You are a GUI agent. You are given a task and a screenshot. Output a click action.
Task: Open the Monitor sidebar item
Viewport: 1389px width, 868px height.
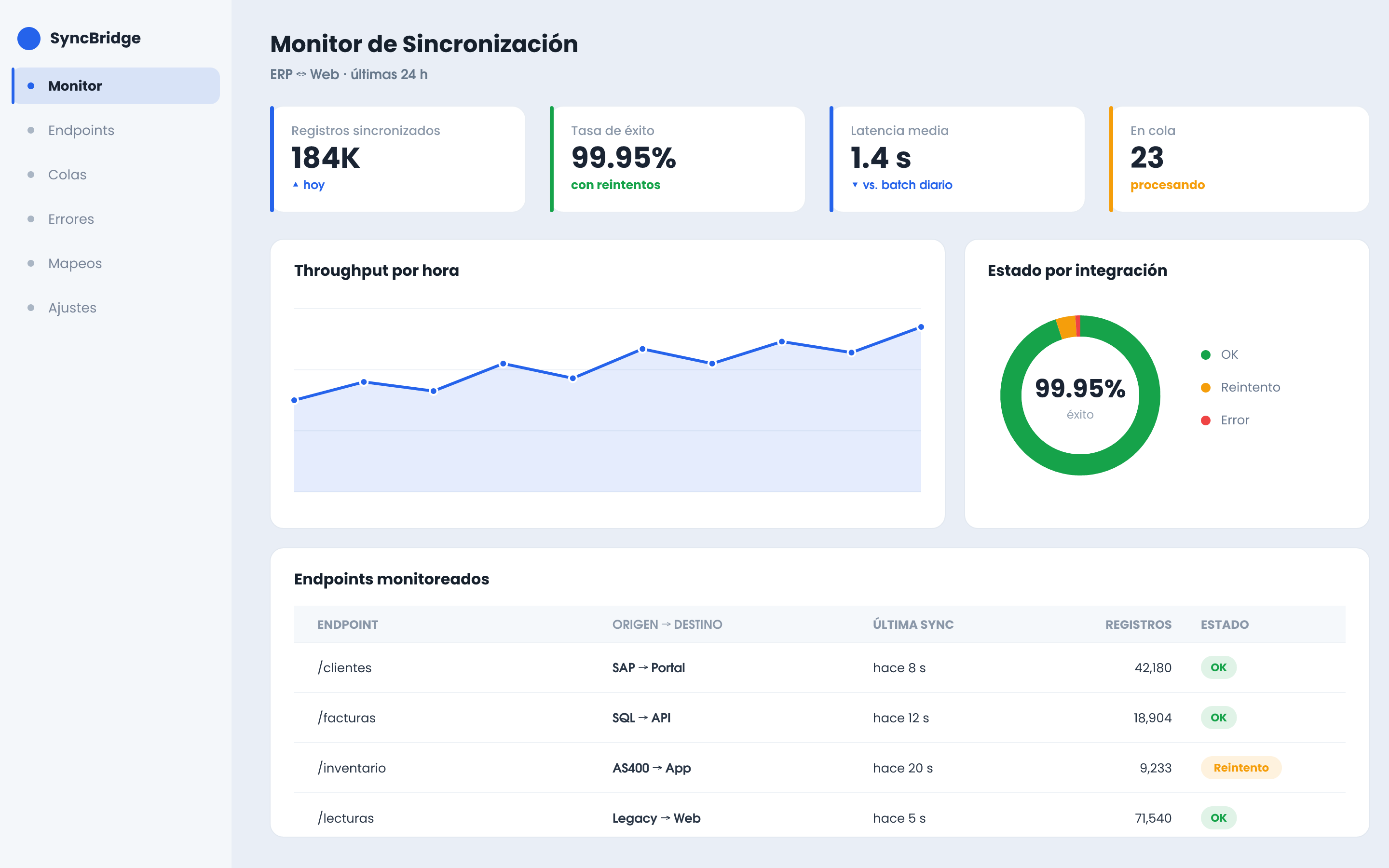[116, 86]
